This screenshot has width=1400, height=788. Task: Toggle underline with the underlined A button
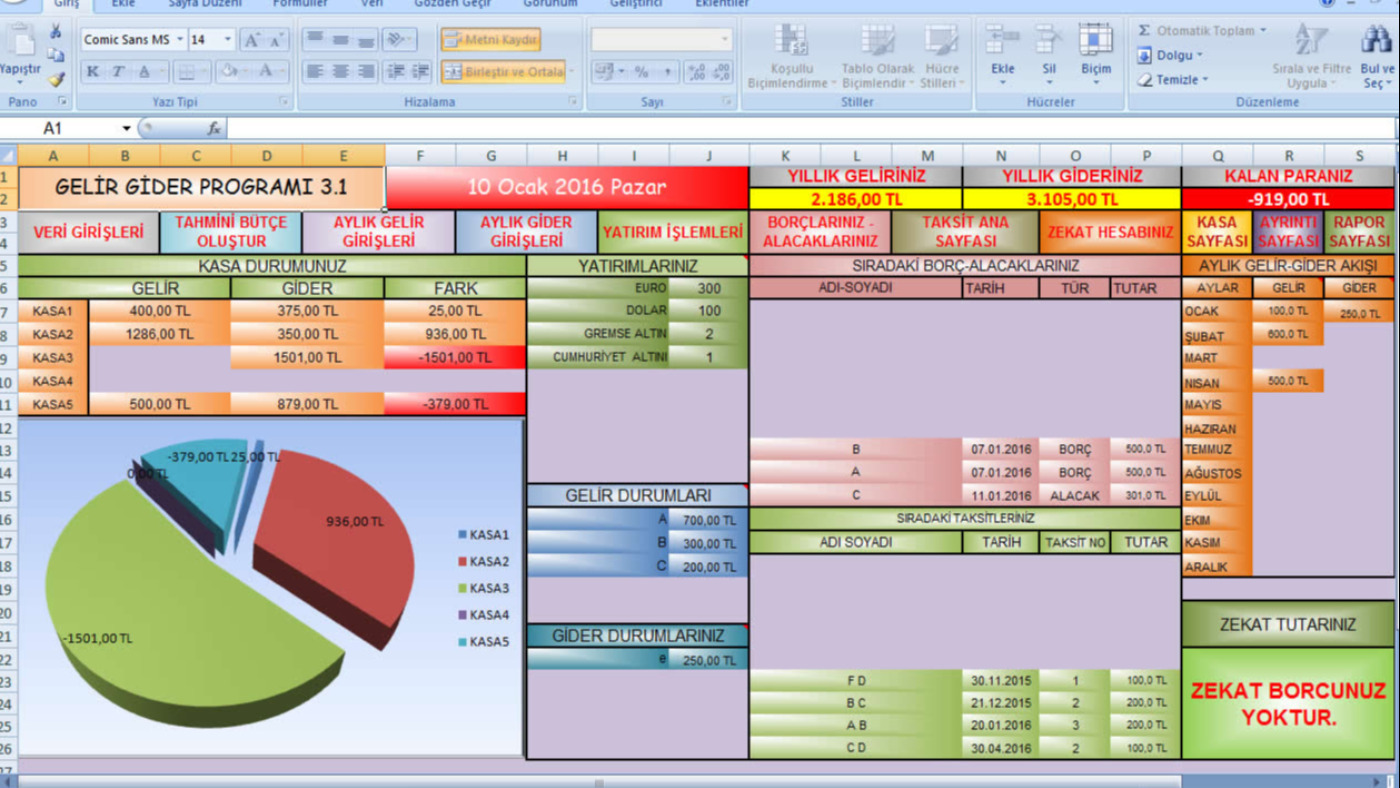(x=144, y=71)
